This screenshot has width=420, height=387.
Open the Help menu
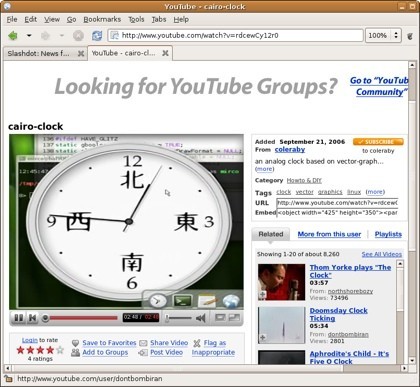(181, 19)
